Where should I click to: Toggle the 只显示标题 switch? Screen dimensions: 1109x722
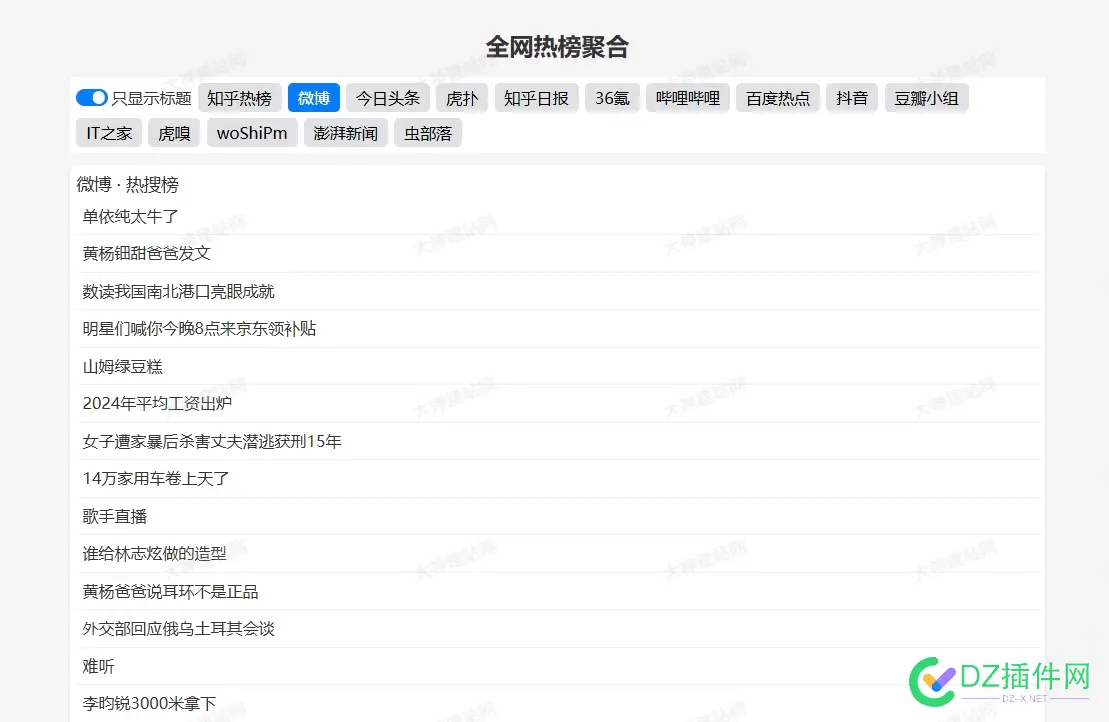[x=92, y=98]
